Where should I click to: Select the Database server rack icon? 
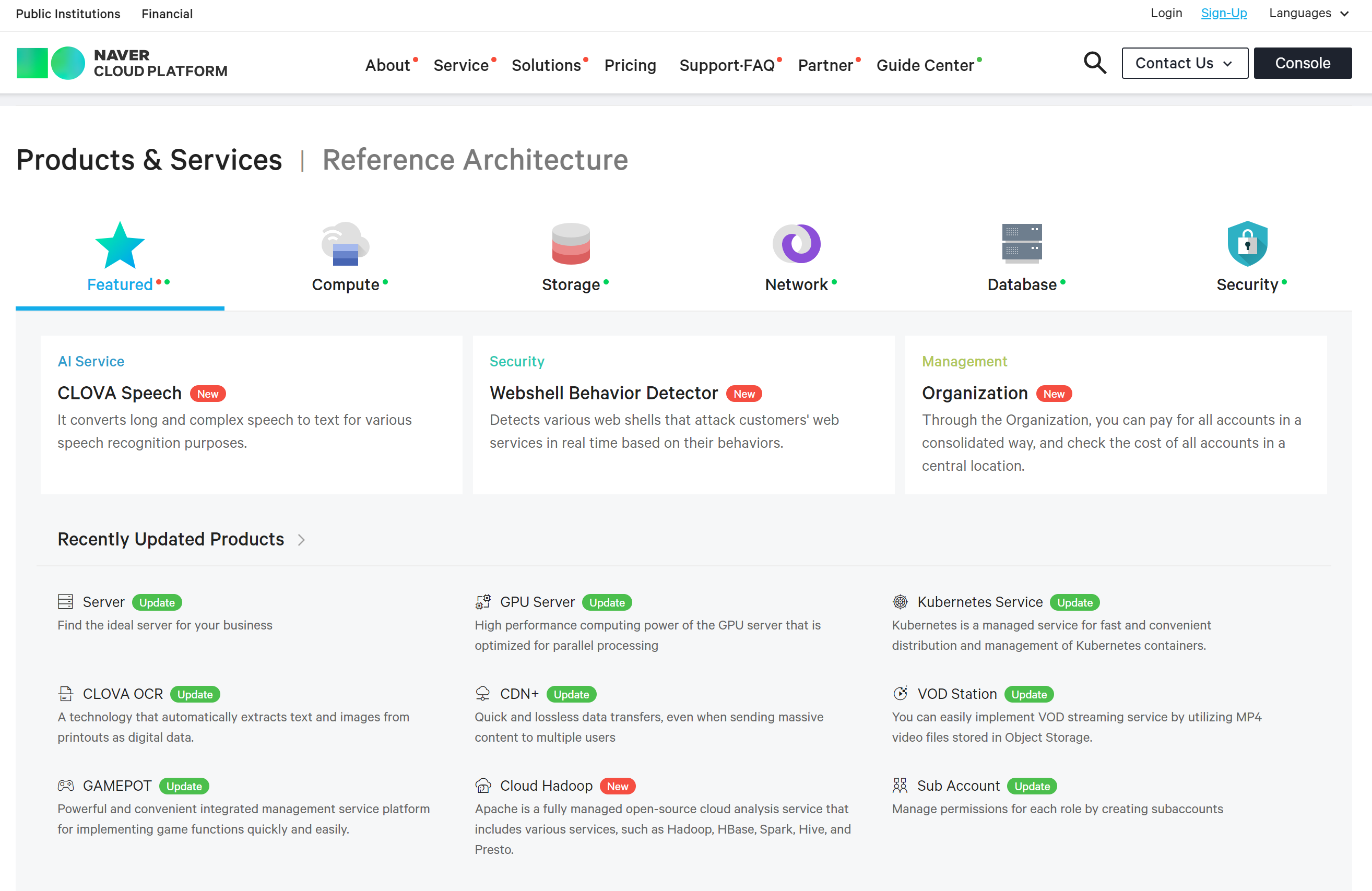[x=1022, y=244]
